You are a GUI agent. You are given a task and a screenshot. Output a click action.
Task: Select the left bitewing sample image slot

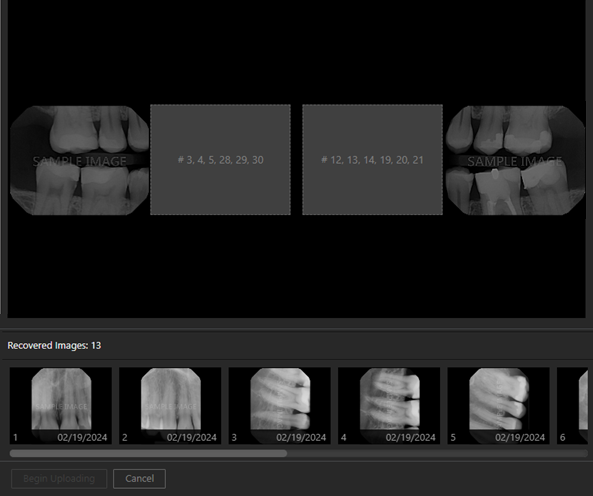pos(79,160)
